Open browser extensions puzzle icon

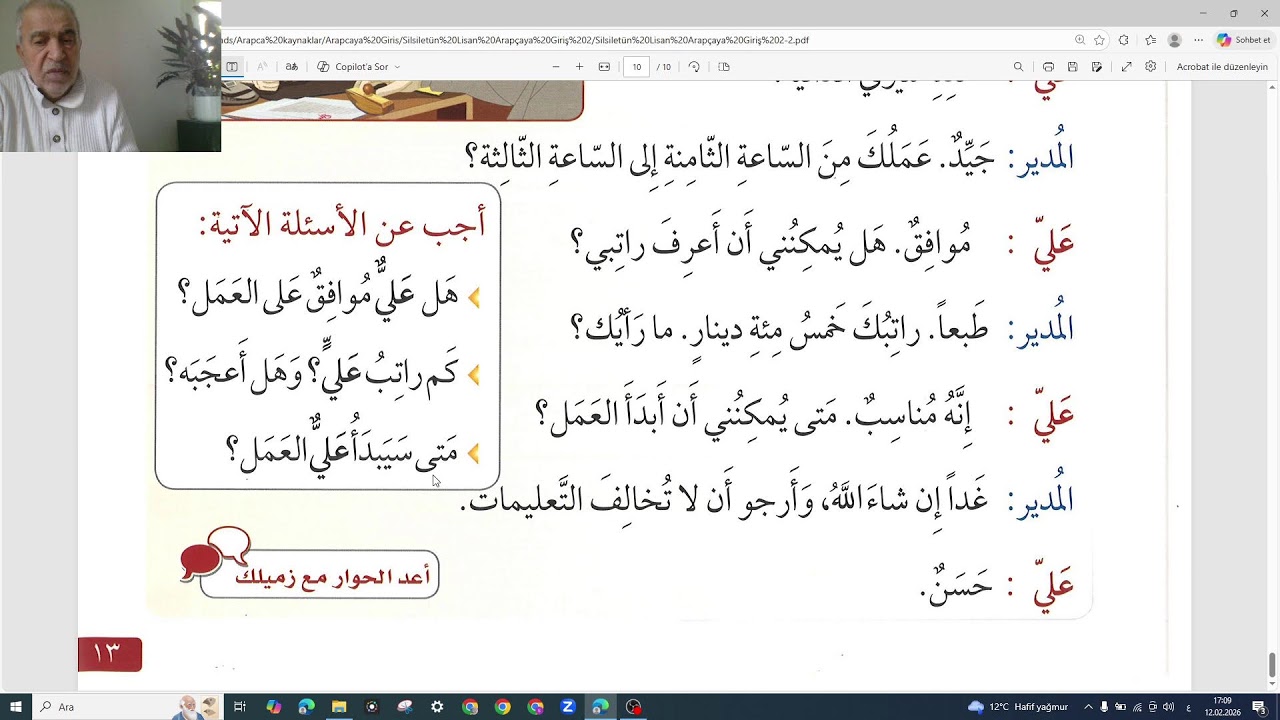pyautogui.click(x=1124, y=40)
